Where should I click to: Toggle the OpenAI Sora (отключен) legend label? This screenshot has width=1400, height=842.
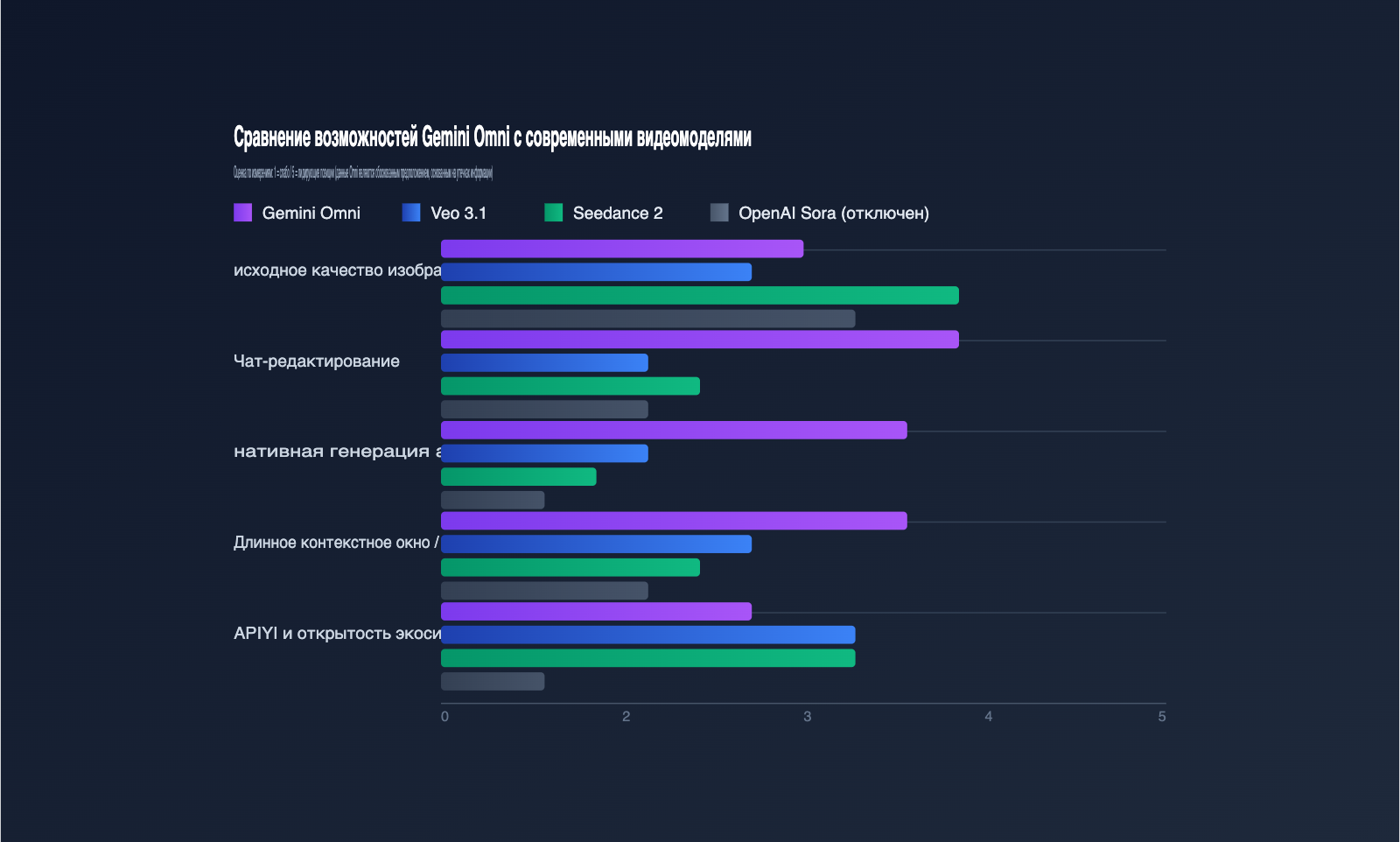834,213
